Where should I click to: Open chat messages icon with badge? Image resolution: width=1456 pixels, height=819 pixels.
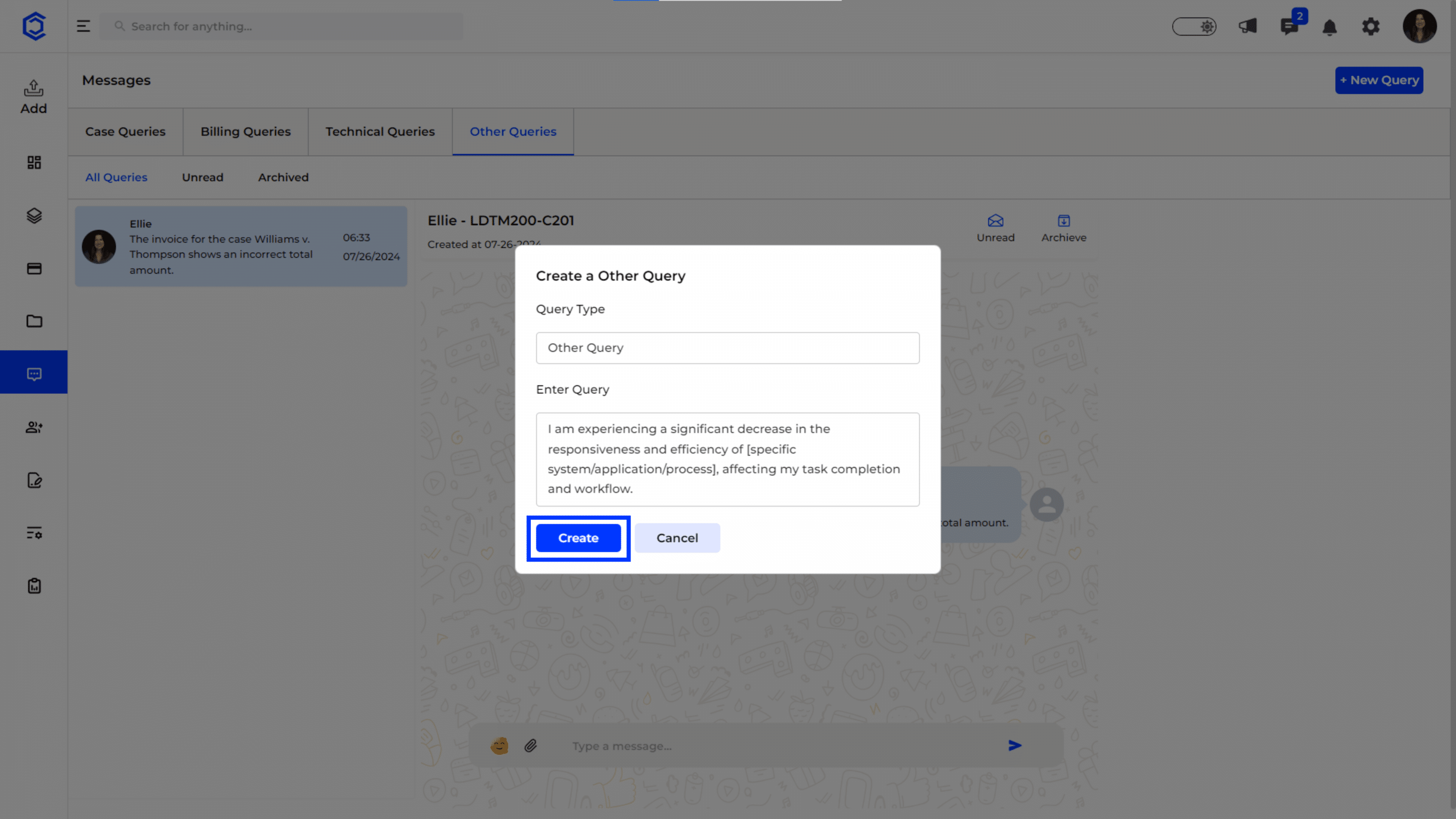tap(1290, 26)
